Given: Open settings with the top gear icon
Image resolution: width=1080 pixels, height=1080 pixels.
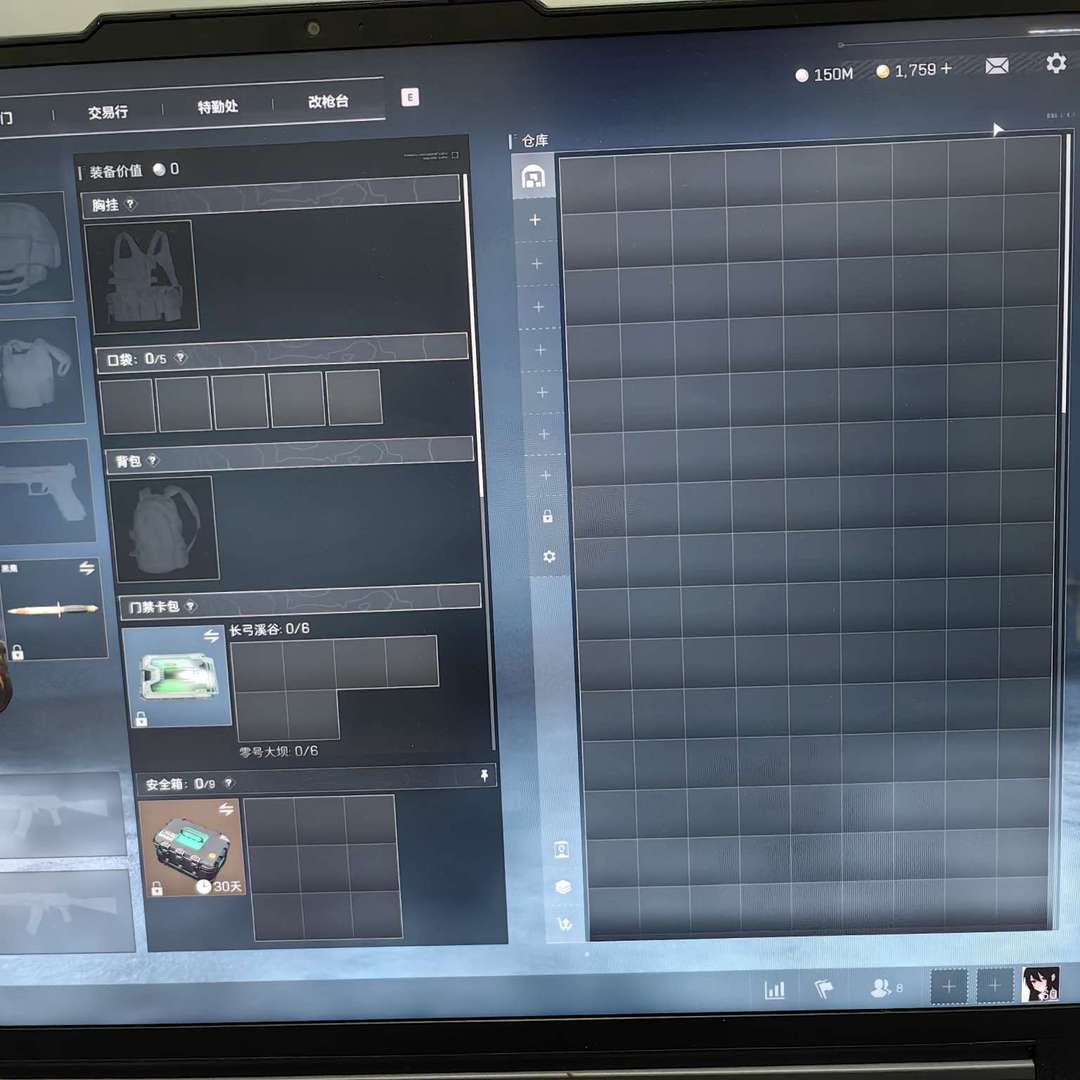Looking at the screenshot, I should pos(1056,63).
